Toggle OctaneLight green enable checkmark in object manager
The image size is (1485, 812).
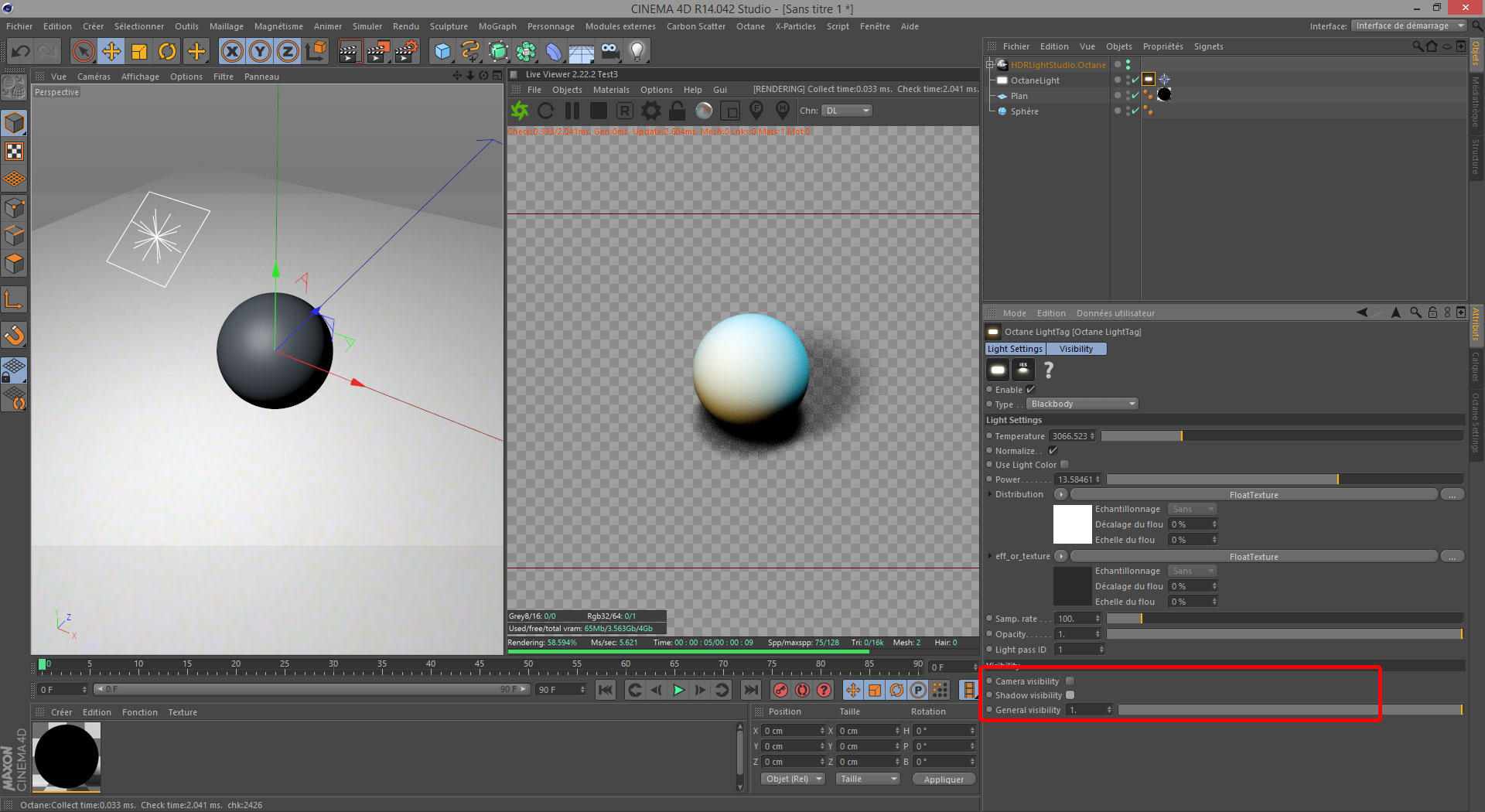(1135, 80)
